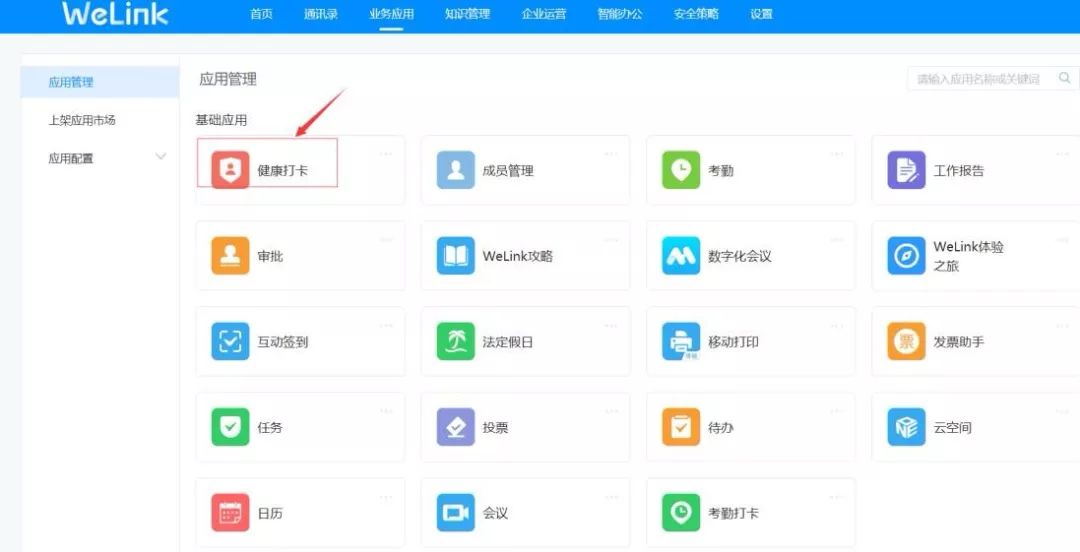1080x552 pixels.
Task: Click the 数字化会议 label
Action: (x=740, y=256)
